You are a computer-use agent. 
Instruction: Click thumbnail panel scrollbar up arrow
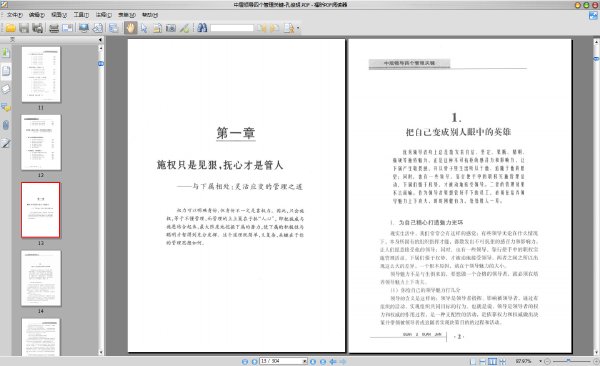[101, 48]
